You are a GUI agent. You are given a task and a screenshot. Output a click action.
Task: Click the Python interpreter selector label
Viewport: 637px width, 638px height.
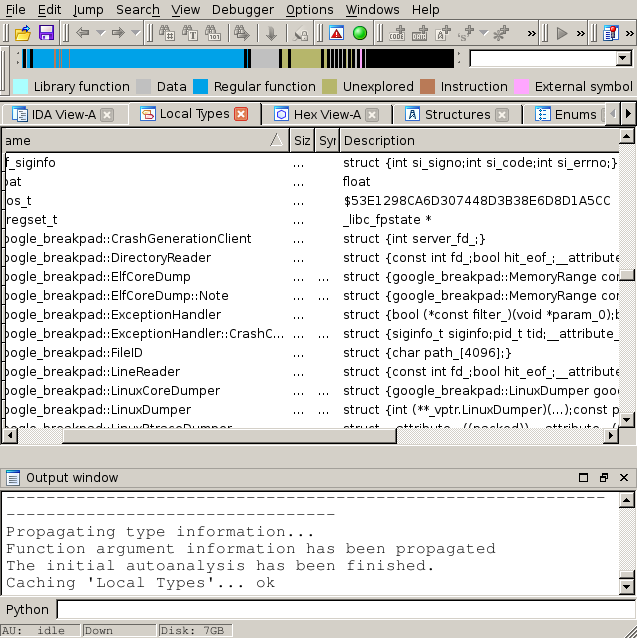click(x=27, y=610)
